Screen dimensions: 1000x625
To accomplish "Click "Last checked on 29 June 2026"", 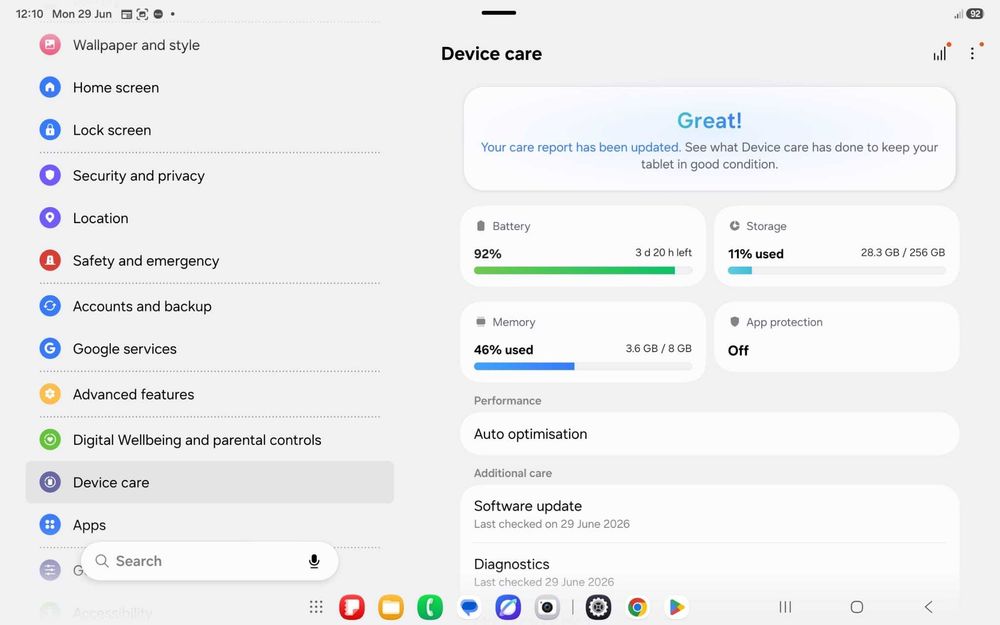I will (552, 524).
